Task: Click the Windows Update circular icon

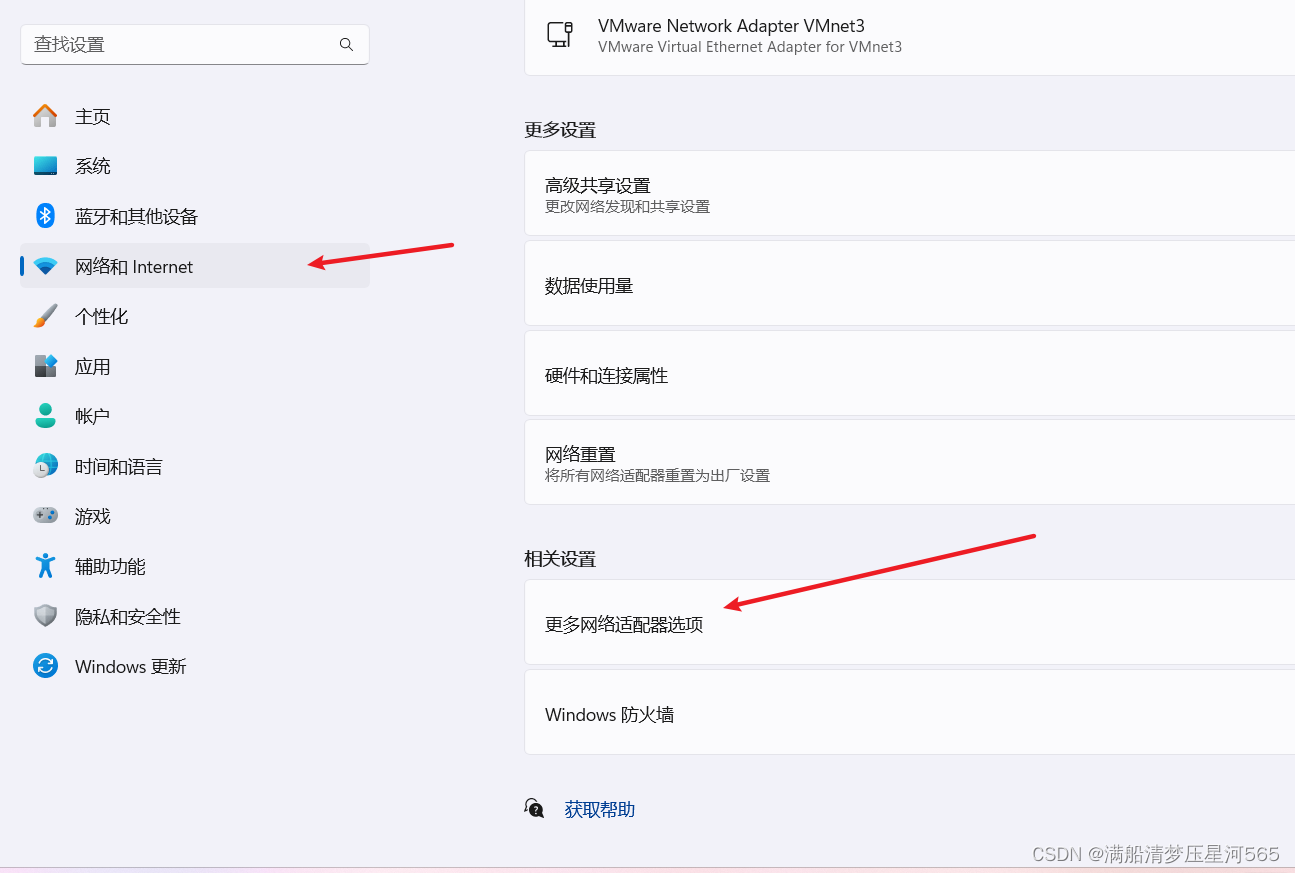Action: (x=45, y=666)
